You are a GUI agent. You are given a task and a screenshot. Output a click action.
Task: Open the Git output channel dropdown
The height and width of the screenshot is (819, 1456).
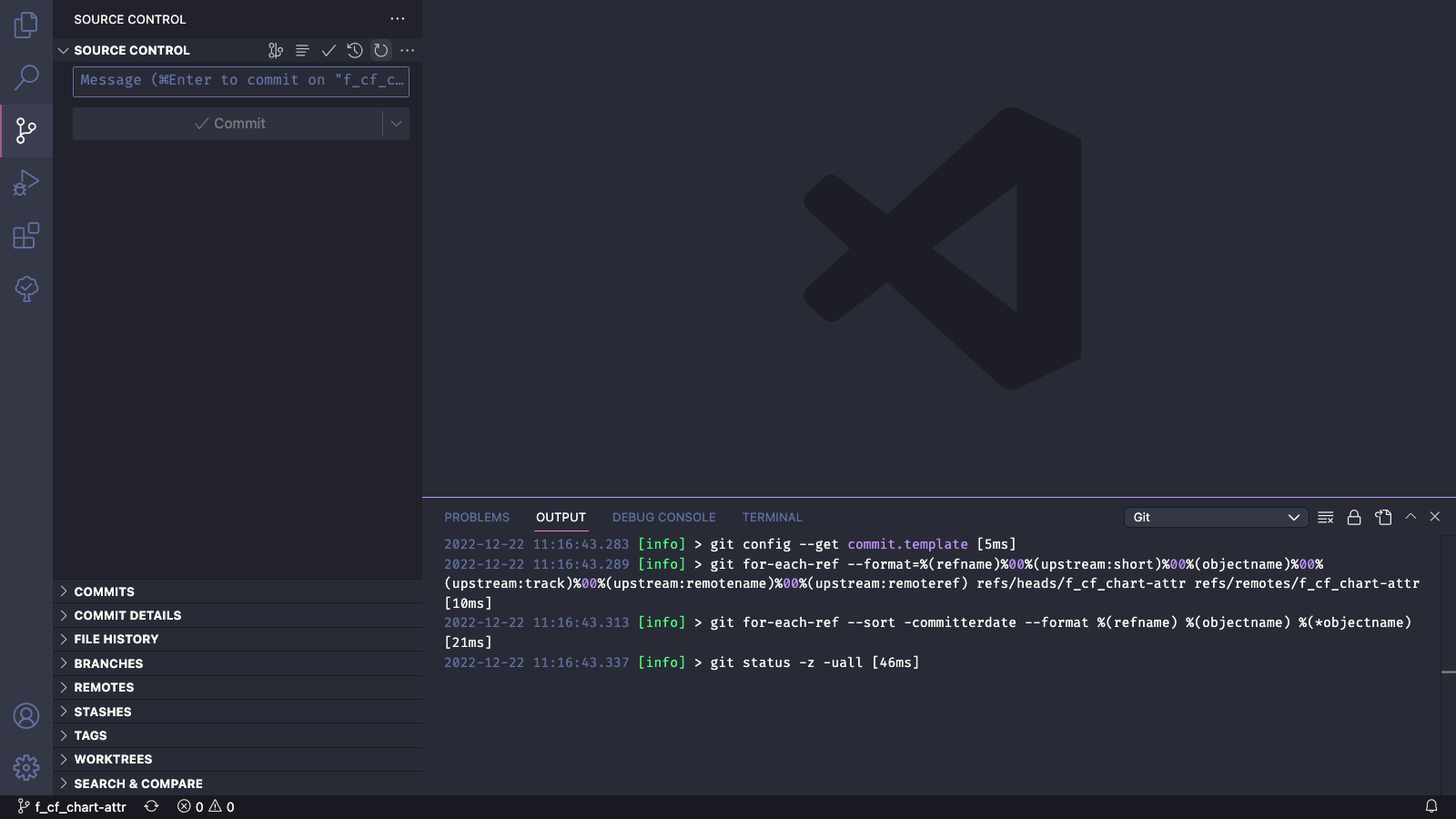[1216, 517]
